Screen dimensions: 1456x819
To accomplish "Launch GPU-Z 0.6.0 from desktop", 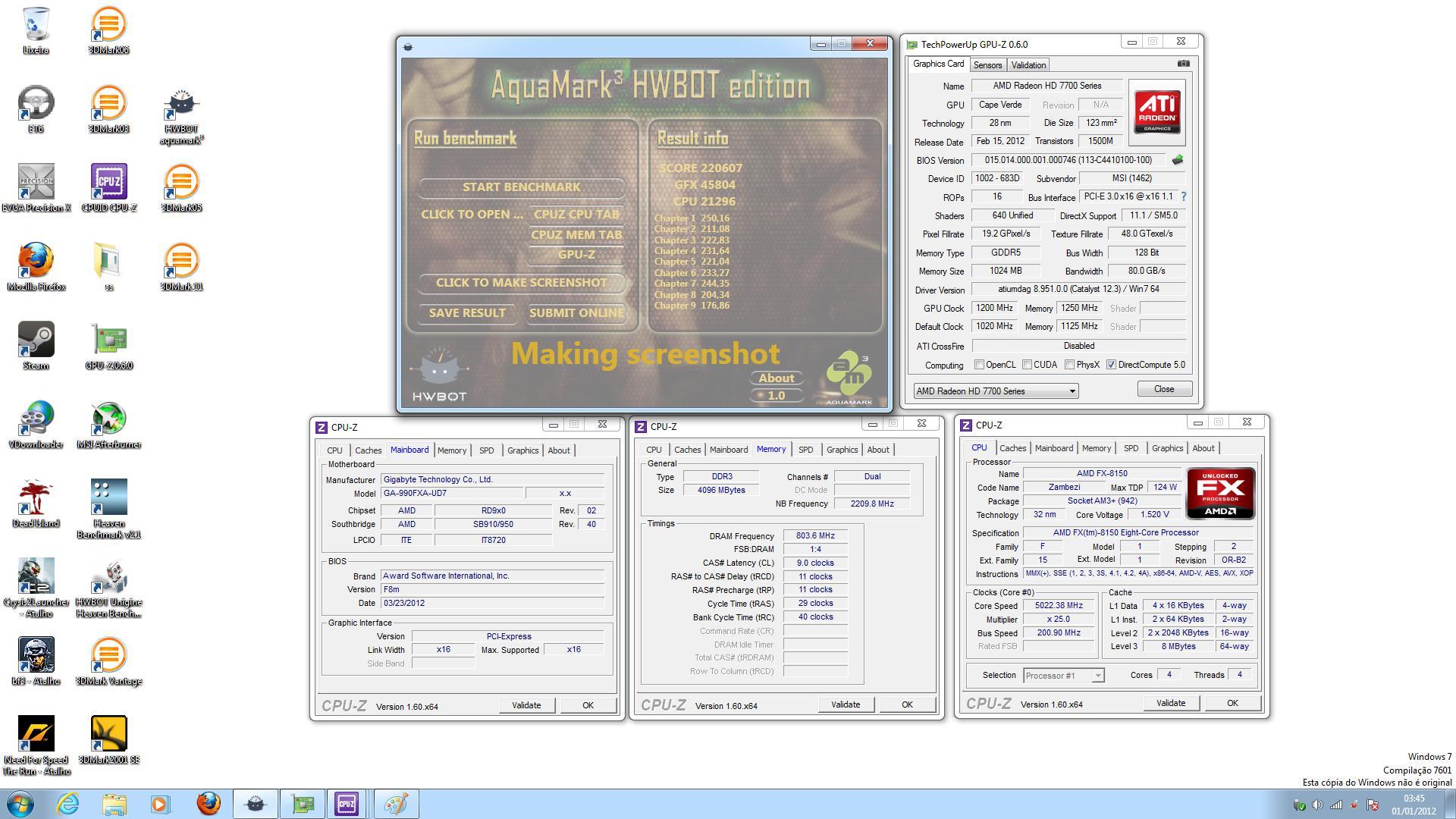I will [x=108, y=347].
